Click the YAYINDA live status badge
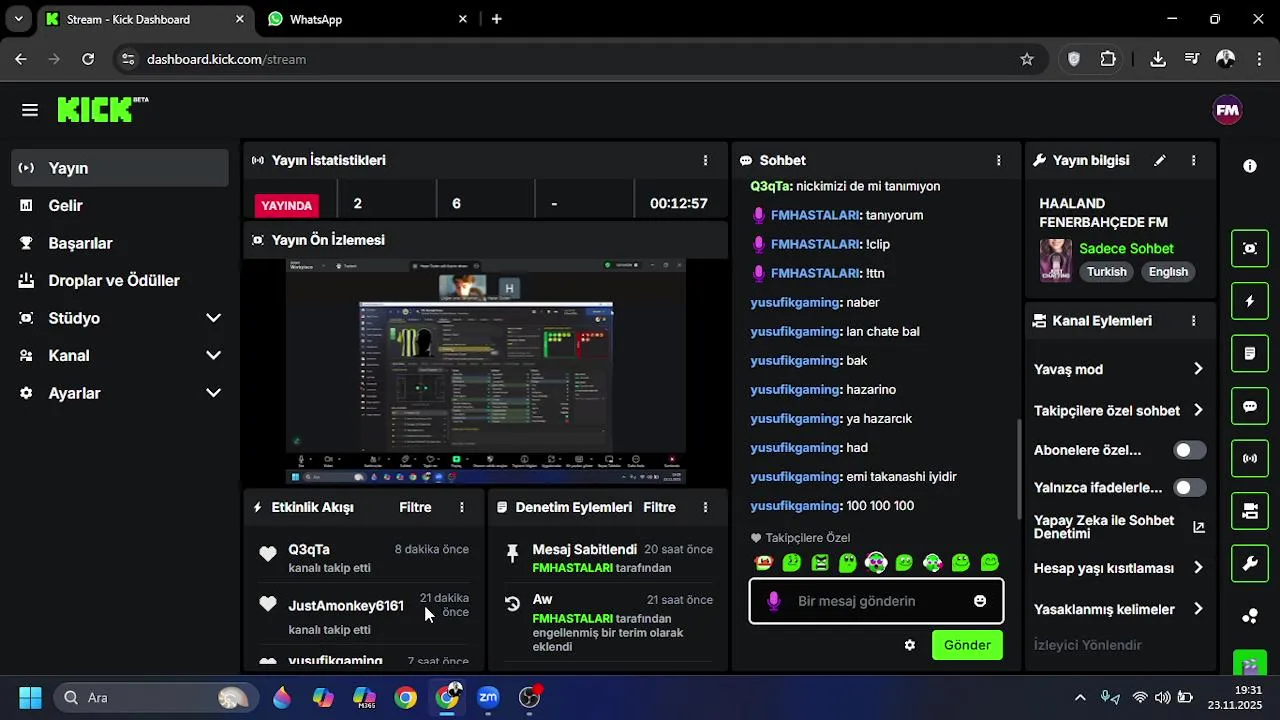This screenshot has height=720, width=1280. pyautogui.click(x=287, y=205)
